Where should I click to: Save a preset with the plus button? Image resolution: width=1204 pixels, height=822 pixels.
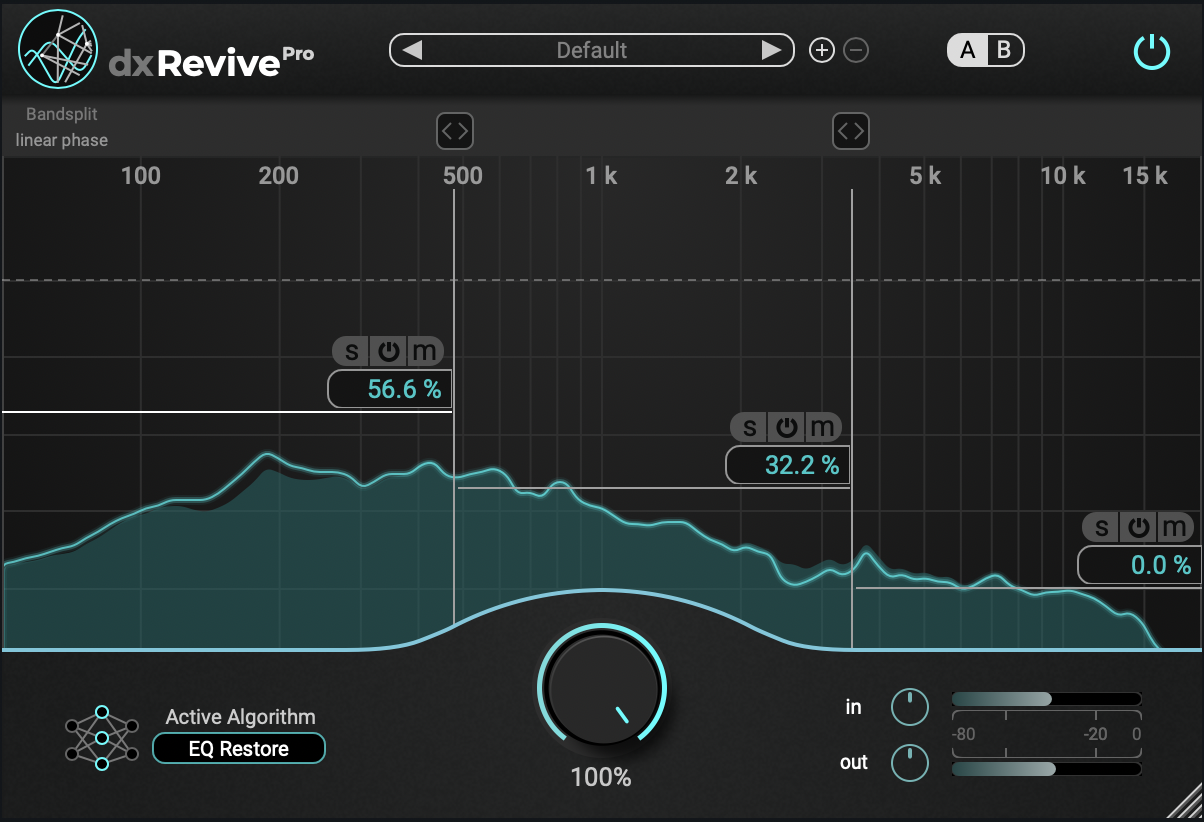[821, 49]
